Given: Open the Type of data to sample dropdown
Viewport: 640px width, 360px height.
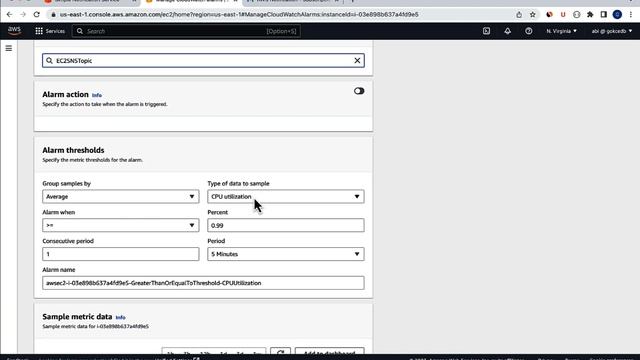Looking at the screenshot, I should [x=286, y=196].
